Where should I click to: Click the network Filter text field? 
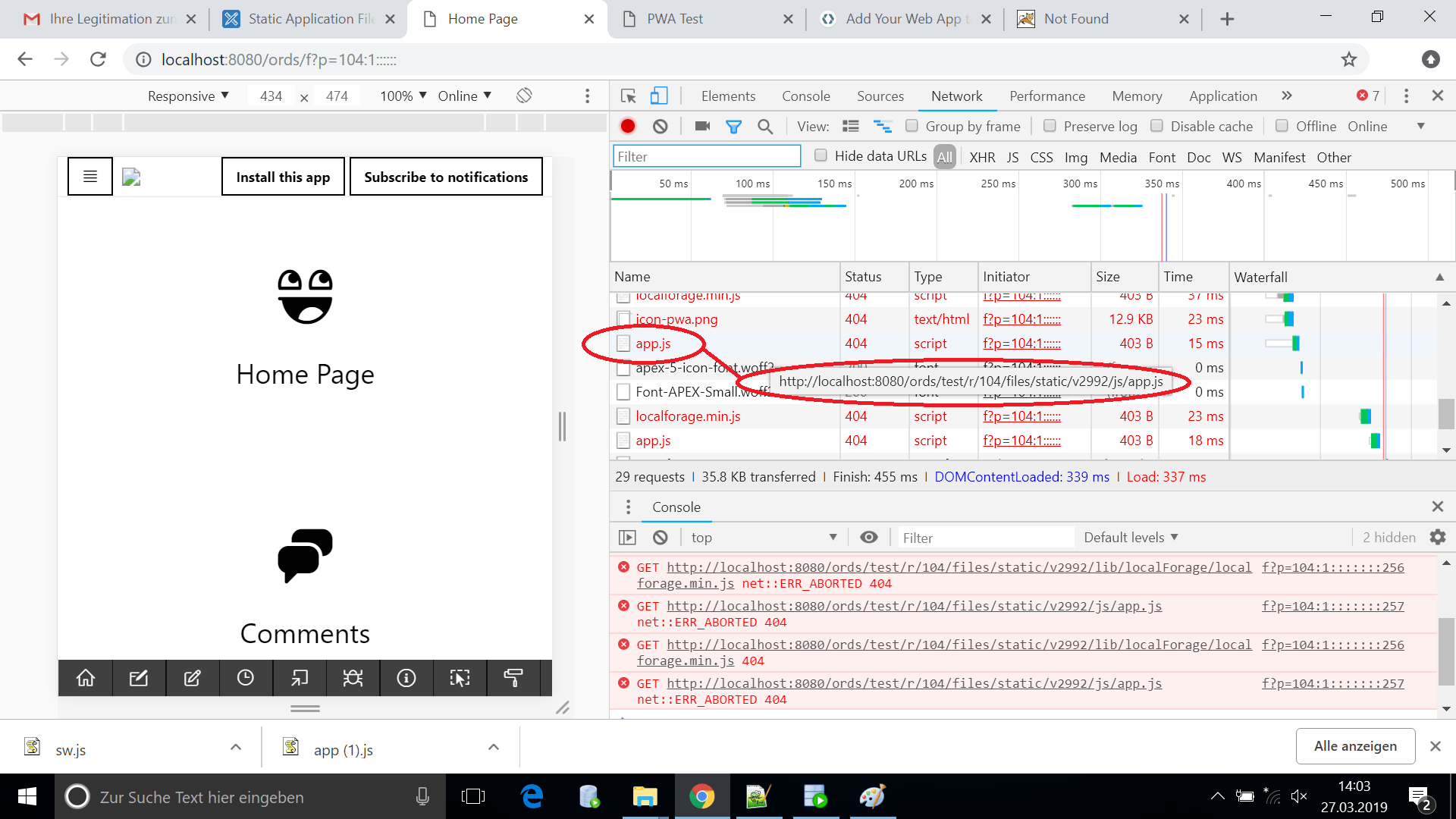point(707,157)
